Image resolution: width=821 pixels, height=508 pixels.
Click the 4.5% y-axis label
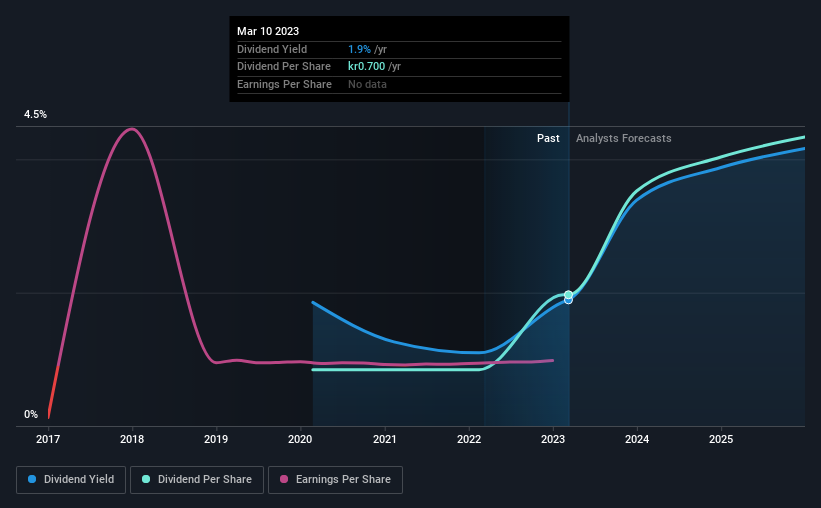coord(35,114)
